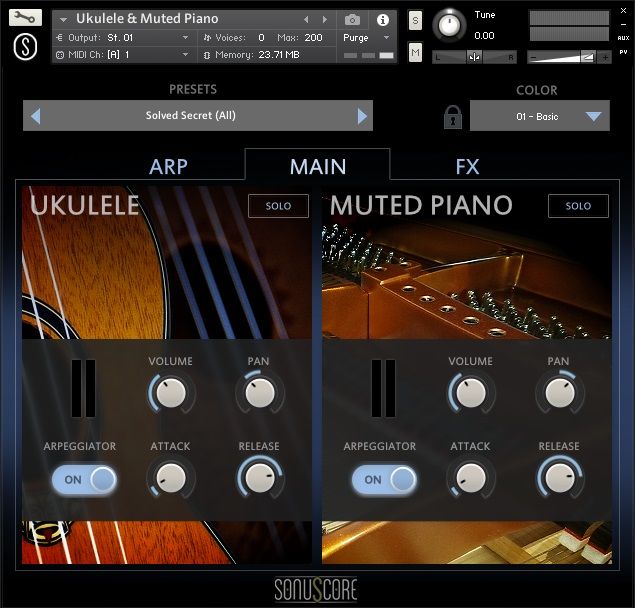635x608 pixels.
Task: Switch to the MAIN tab
Action: point(318,166)
